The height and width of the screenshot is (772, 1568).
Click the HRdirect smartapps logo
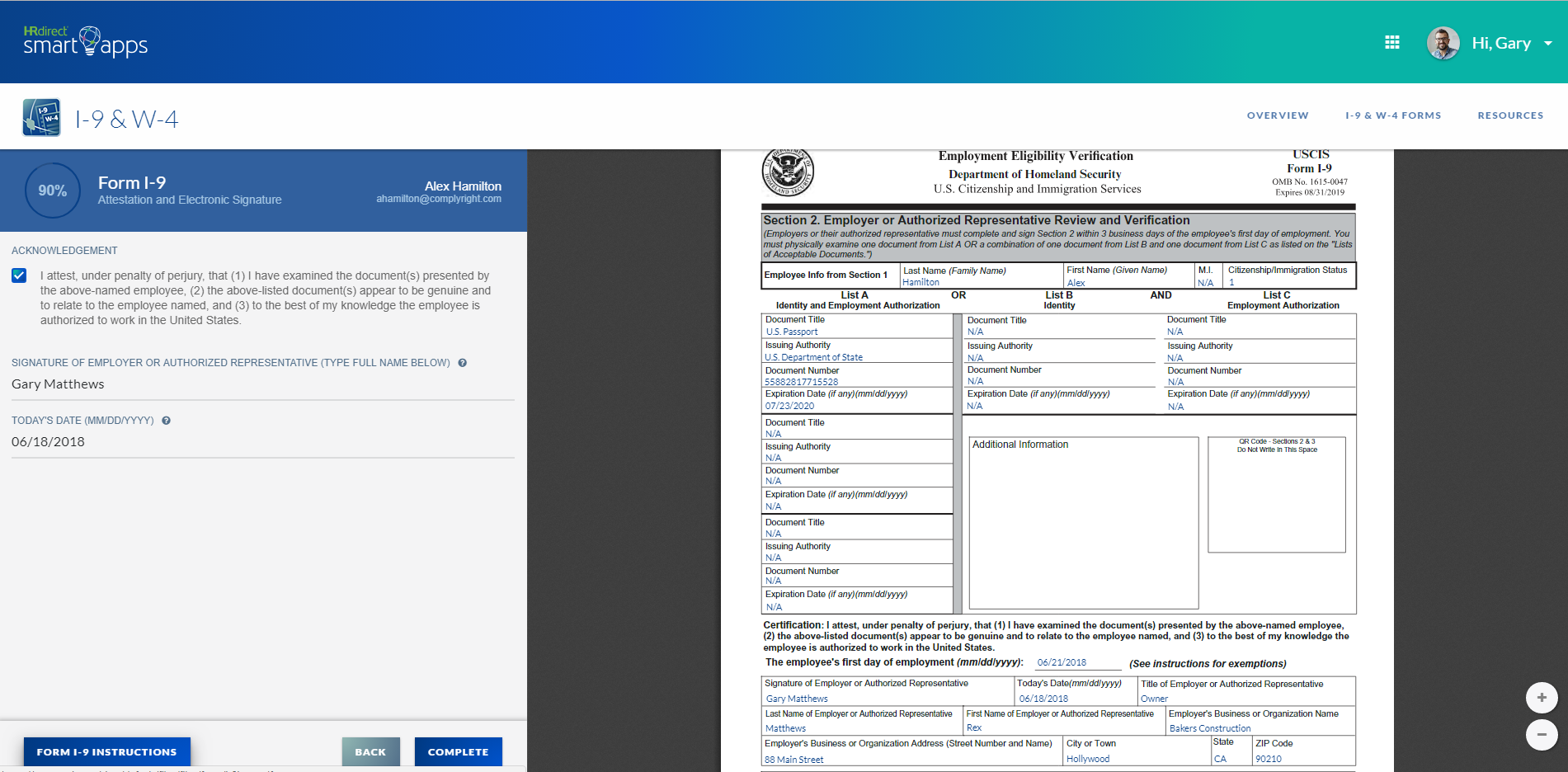pos(85,40)
